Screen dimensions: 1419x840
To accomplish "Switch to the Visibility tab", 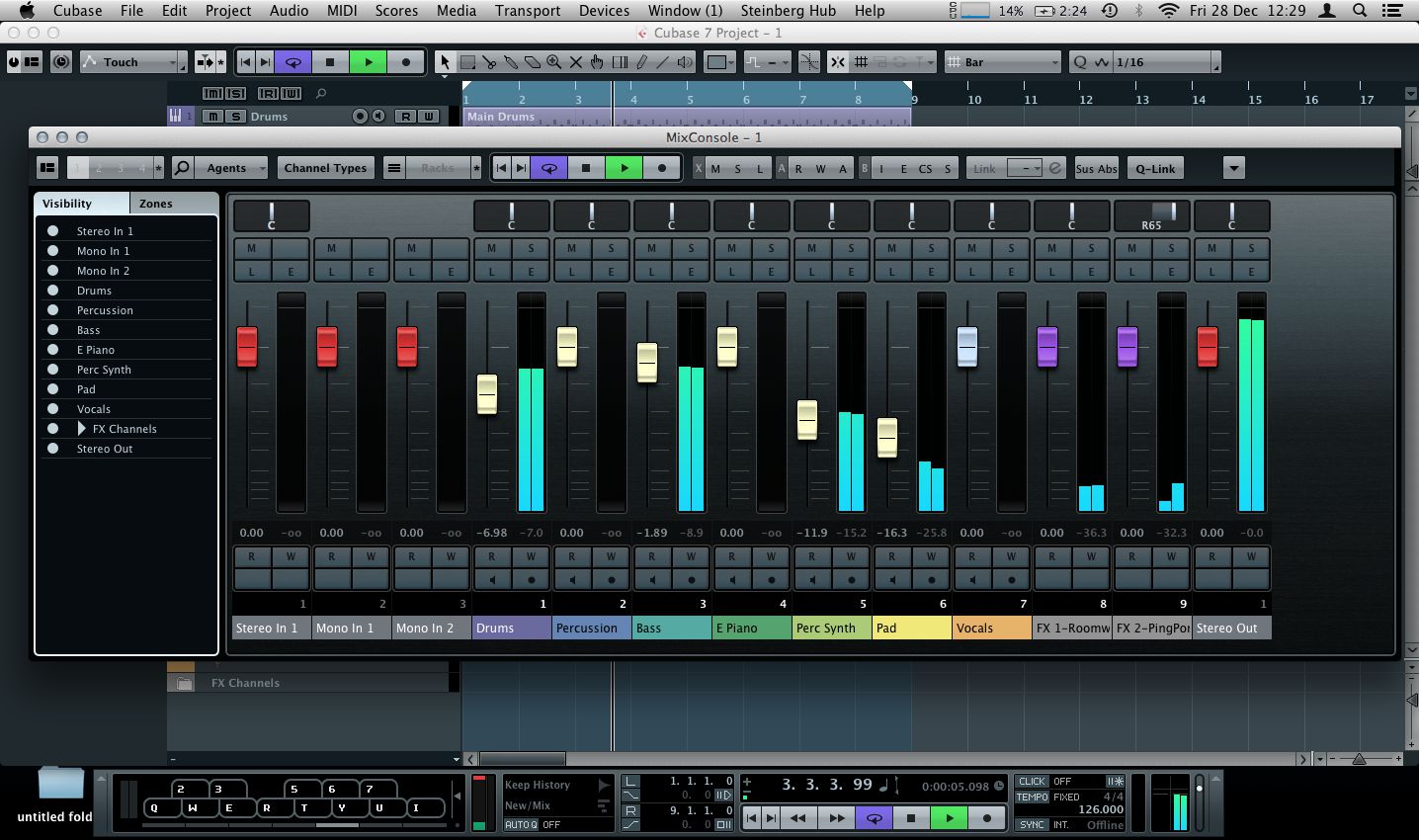I will click(82, 204).
